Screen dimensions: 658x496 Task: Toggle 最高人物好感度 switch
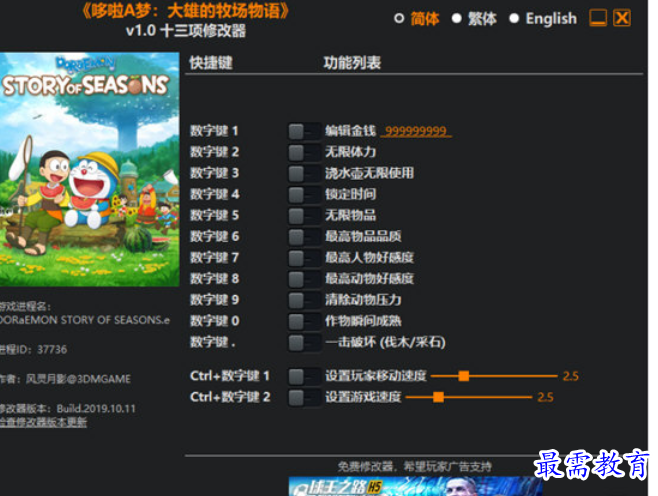304,258
